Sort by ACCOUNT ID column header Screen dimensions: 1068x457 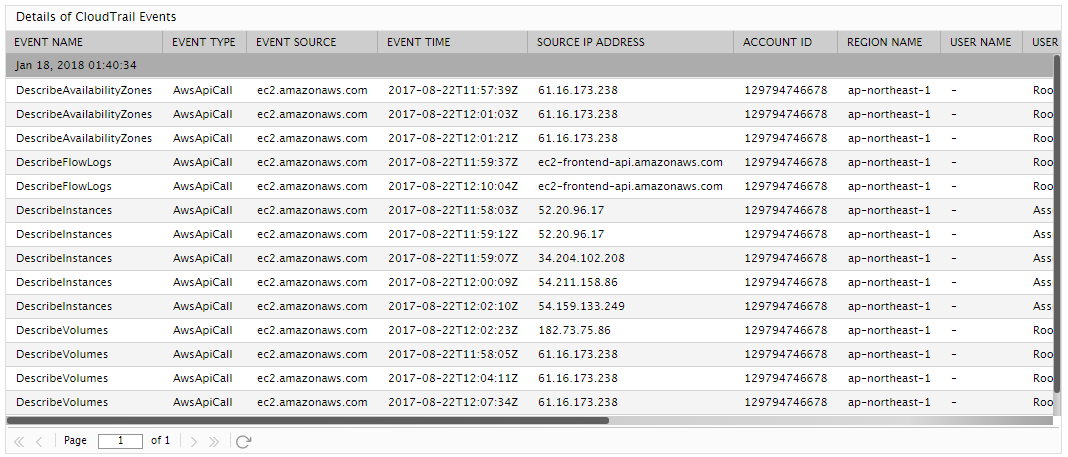coord(786,42)
